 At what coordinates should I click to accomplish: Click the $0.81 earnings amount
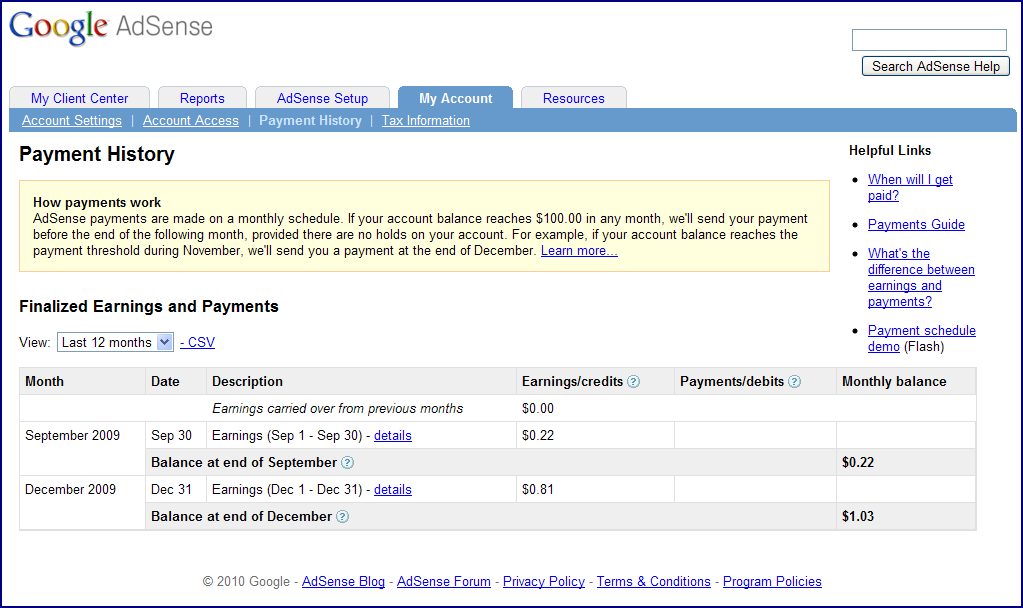click(x=538, y=489)
